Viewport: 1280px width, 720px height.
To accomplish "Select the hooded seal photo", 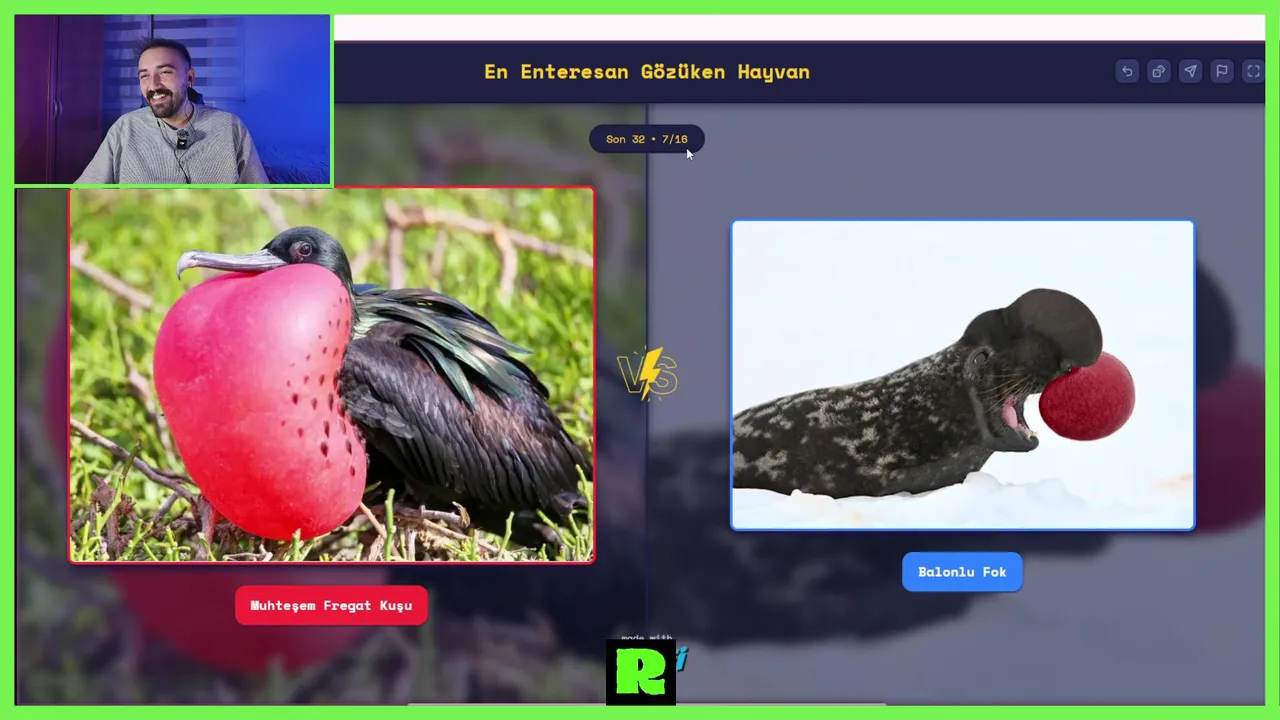I will click(x=962, y=375).
